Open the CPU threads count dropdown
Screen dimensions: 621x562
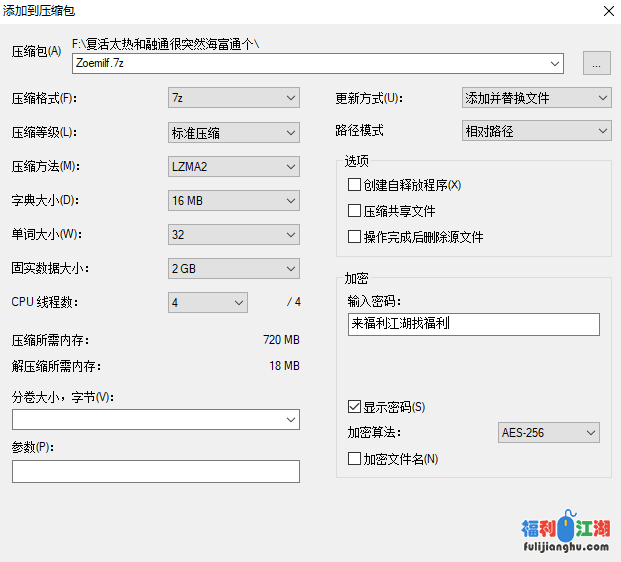click(x=208, y=302)
